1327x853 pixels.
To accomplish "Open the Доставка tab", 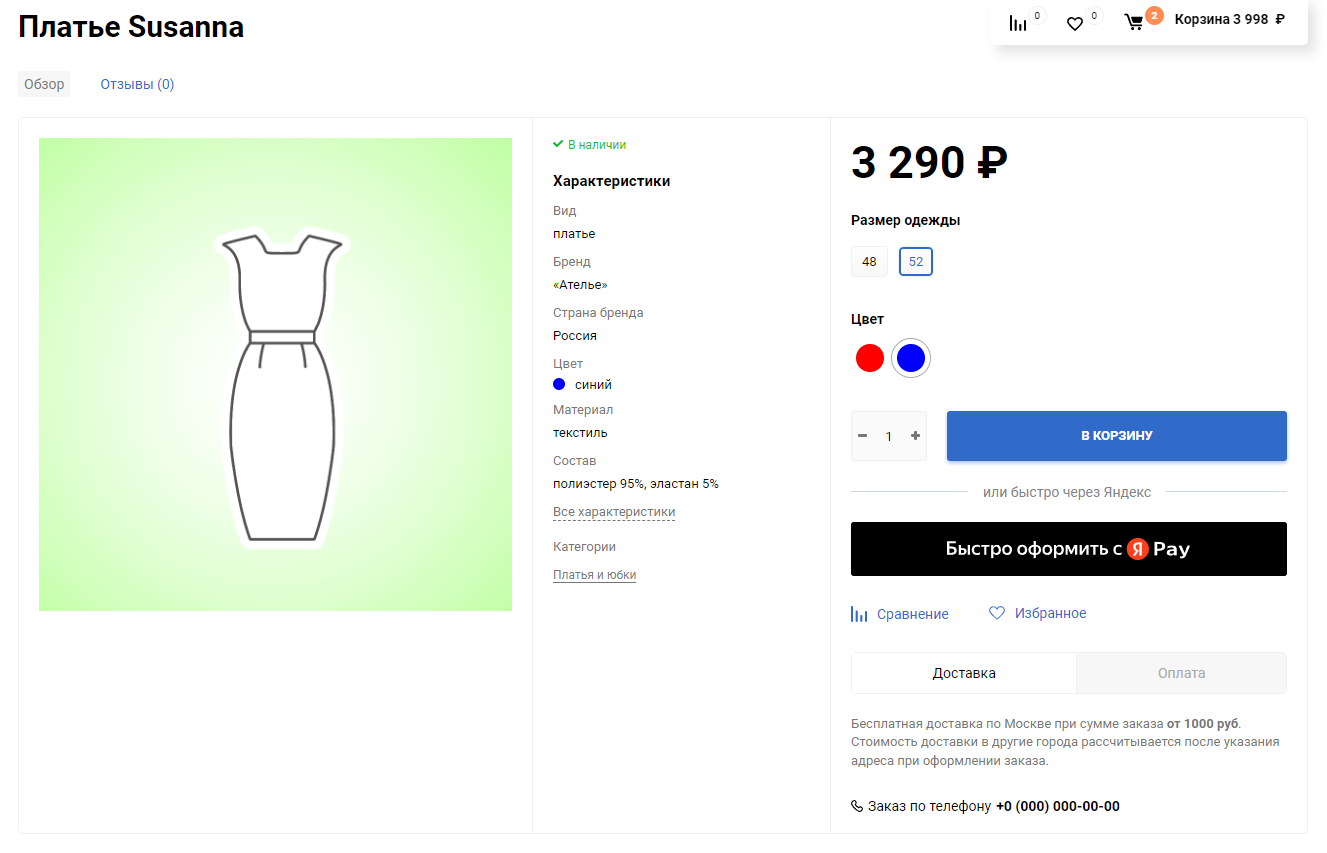I will pos(964,673).
